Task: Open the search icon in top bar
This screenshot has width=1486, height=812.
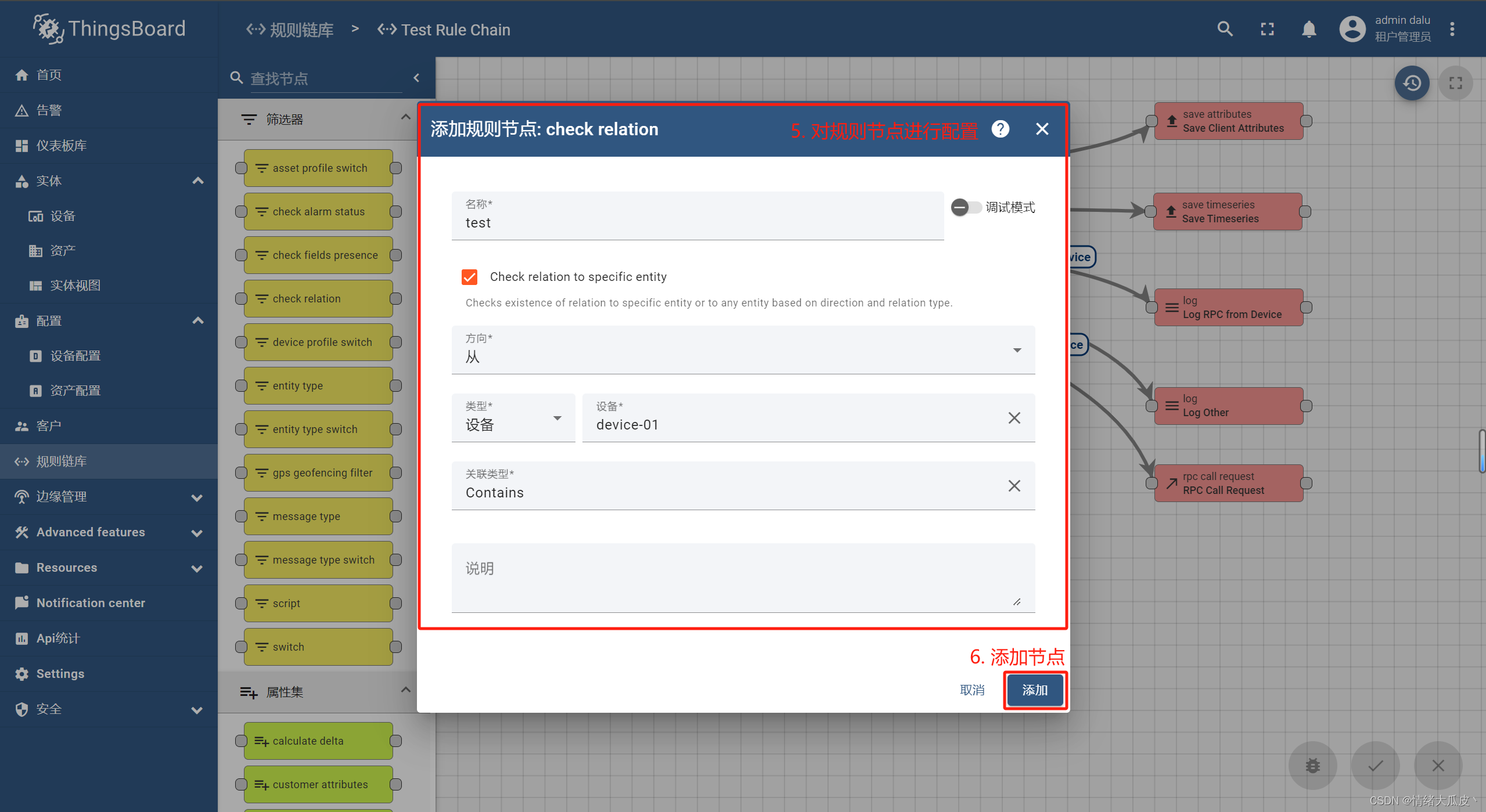Action: tap(1225, 29)
